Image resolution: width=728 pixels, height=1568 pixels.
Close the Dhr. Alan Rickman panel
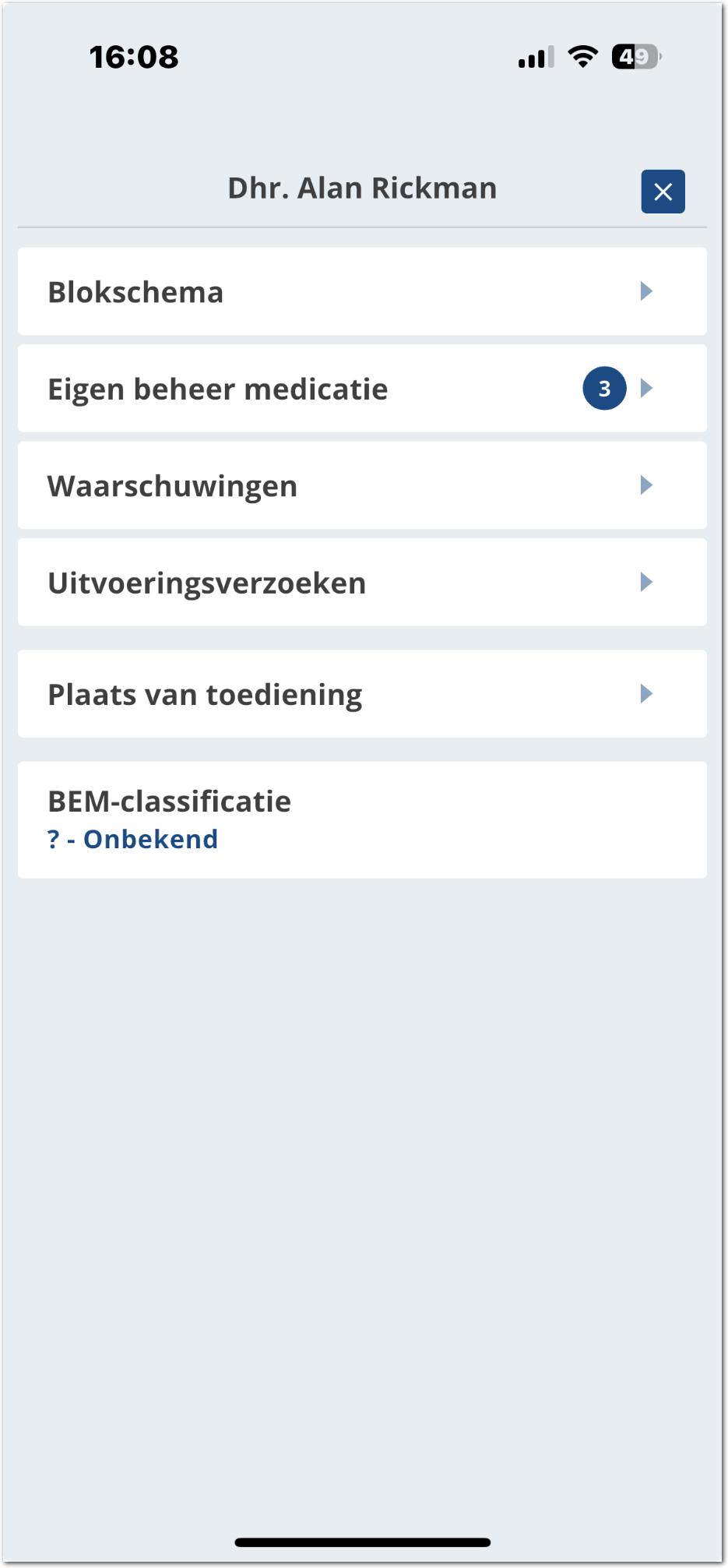[x=663, y=192]
